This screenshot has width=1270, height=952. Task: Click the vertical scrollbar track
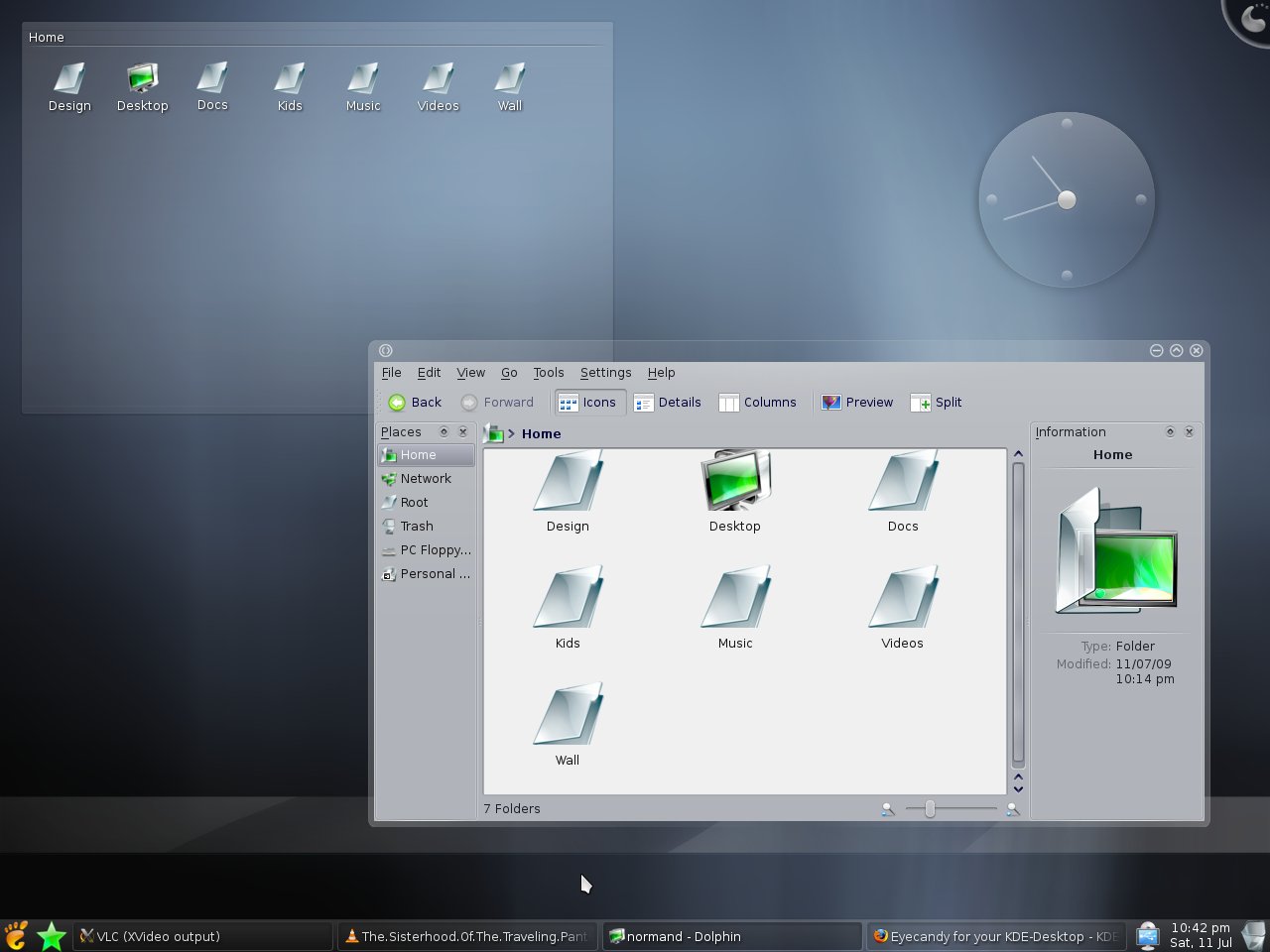(x=1018, y=615)
